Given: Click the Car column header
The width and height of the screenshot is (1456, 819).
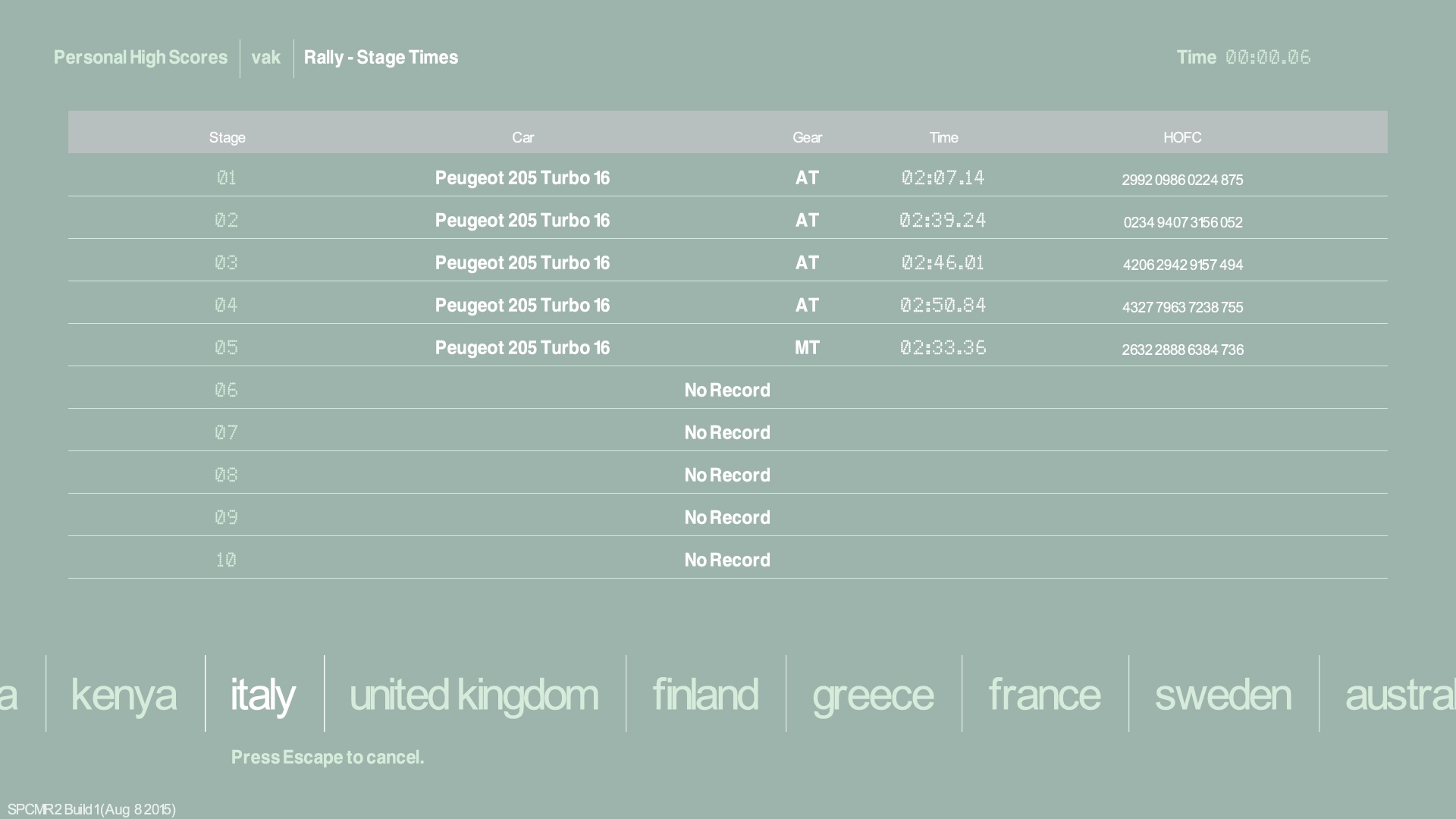Looking at the screenshot, I should click(522, 137).
